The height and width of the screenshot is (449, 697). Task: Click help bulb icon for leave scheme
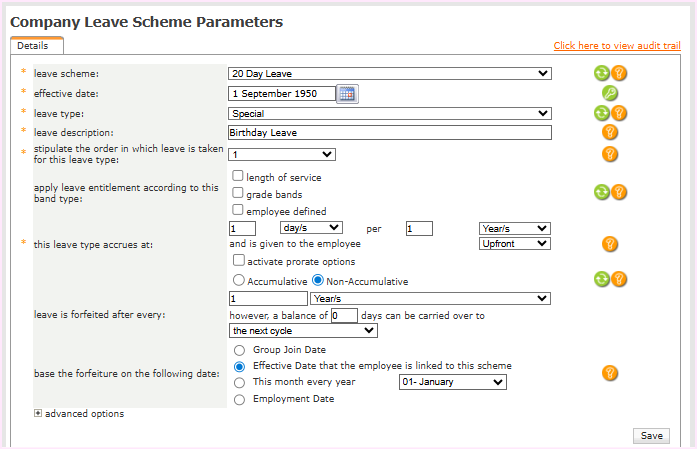coord(619,73)
